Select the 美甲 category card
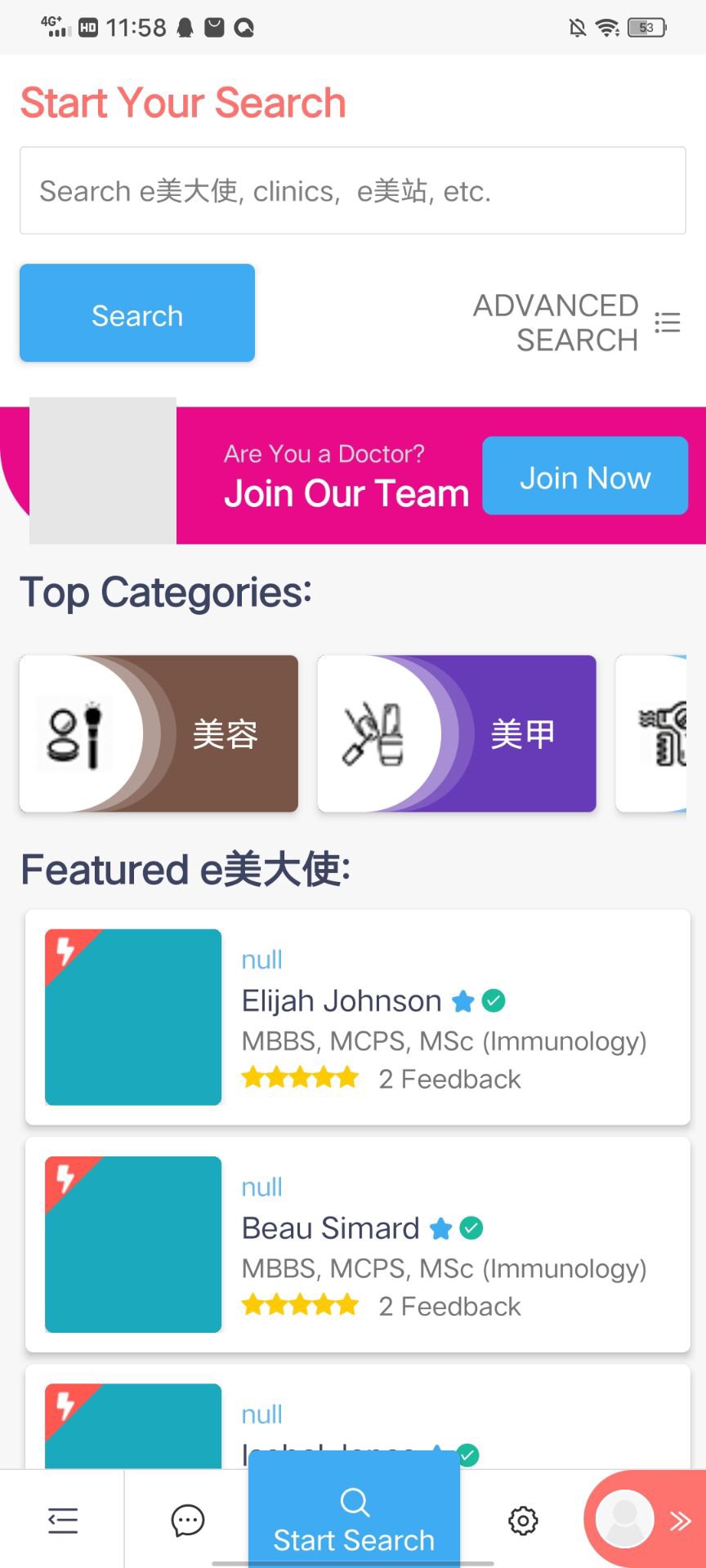706x1568 pixels. 457,733
